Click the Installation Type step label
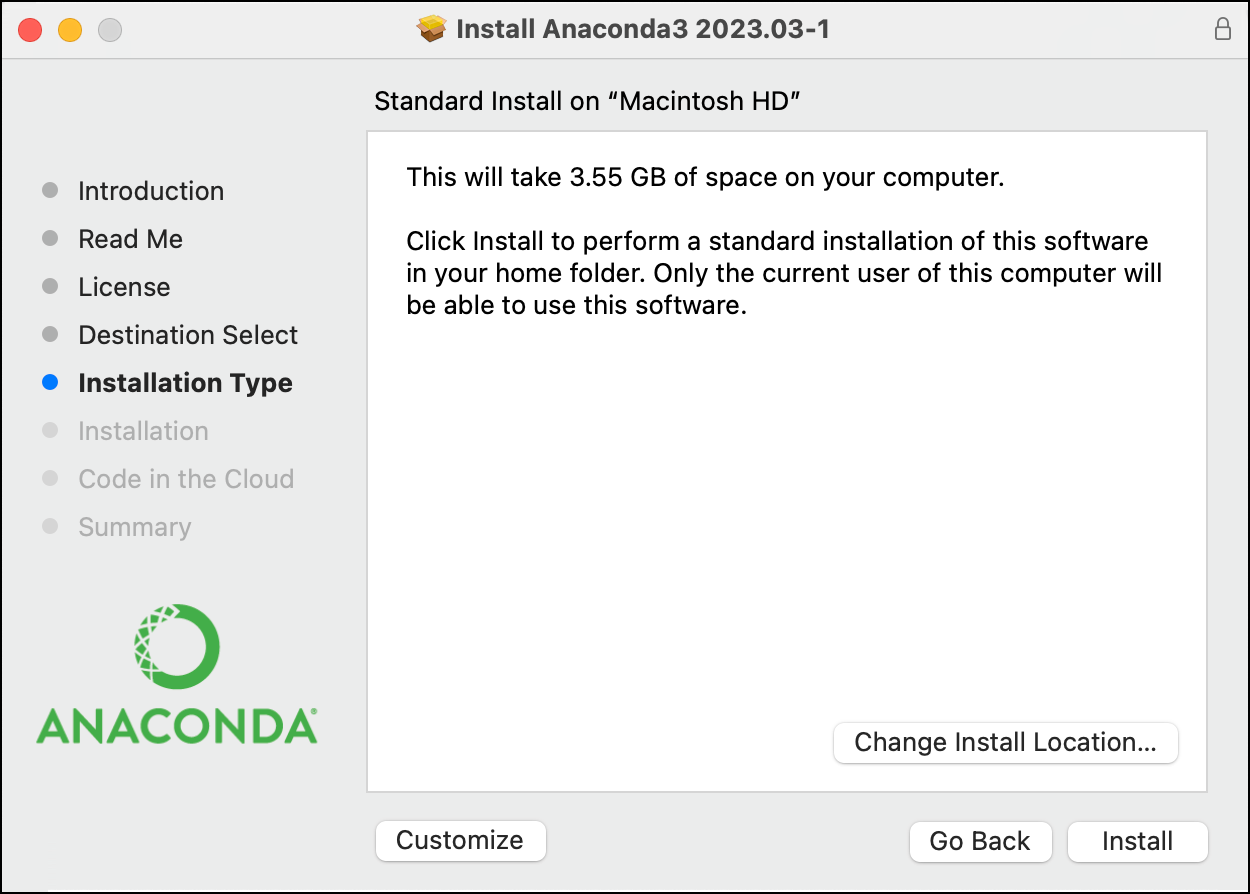The height and width of the screenshot is (894, 1250). (x=185, y=383)
